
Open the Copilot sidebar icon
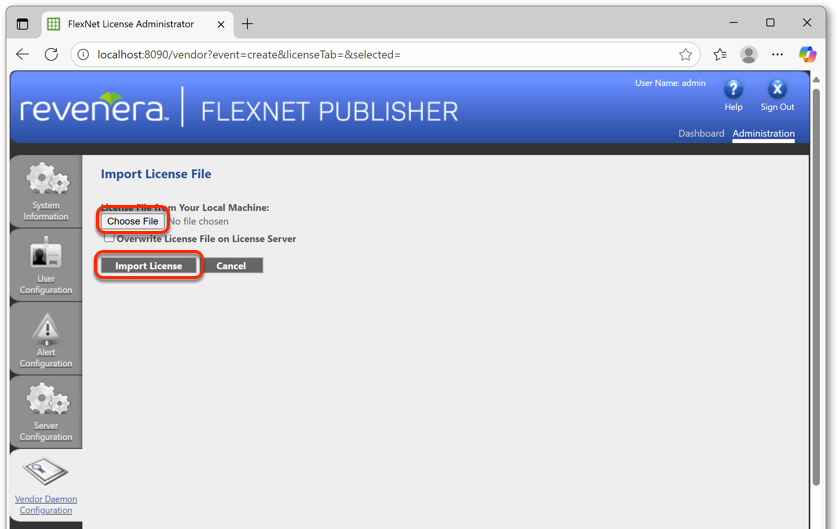click(808, 55)
